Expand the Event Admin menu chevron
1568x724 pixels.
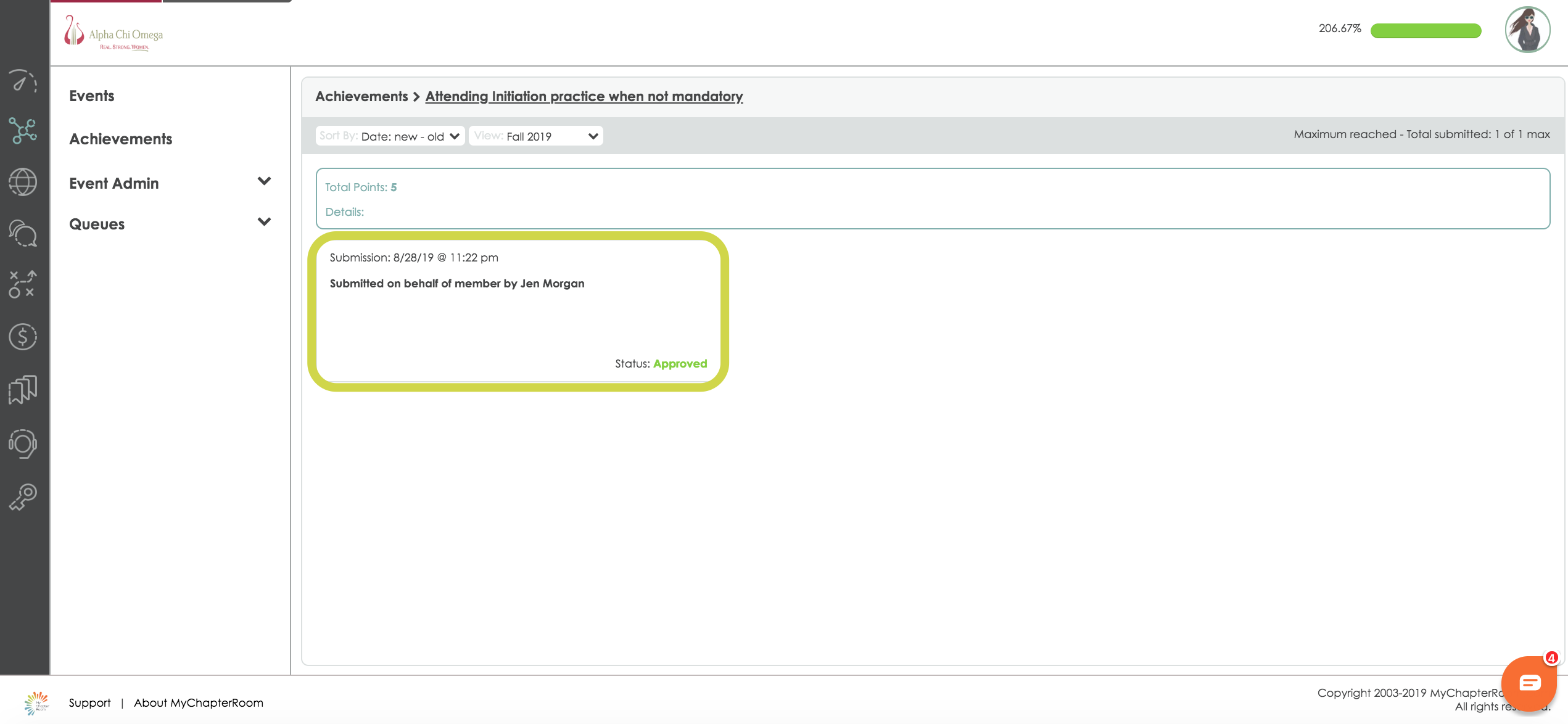coord(264,181)
